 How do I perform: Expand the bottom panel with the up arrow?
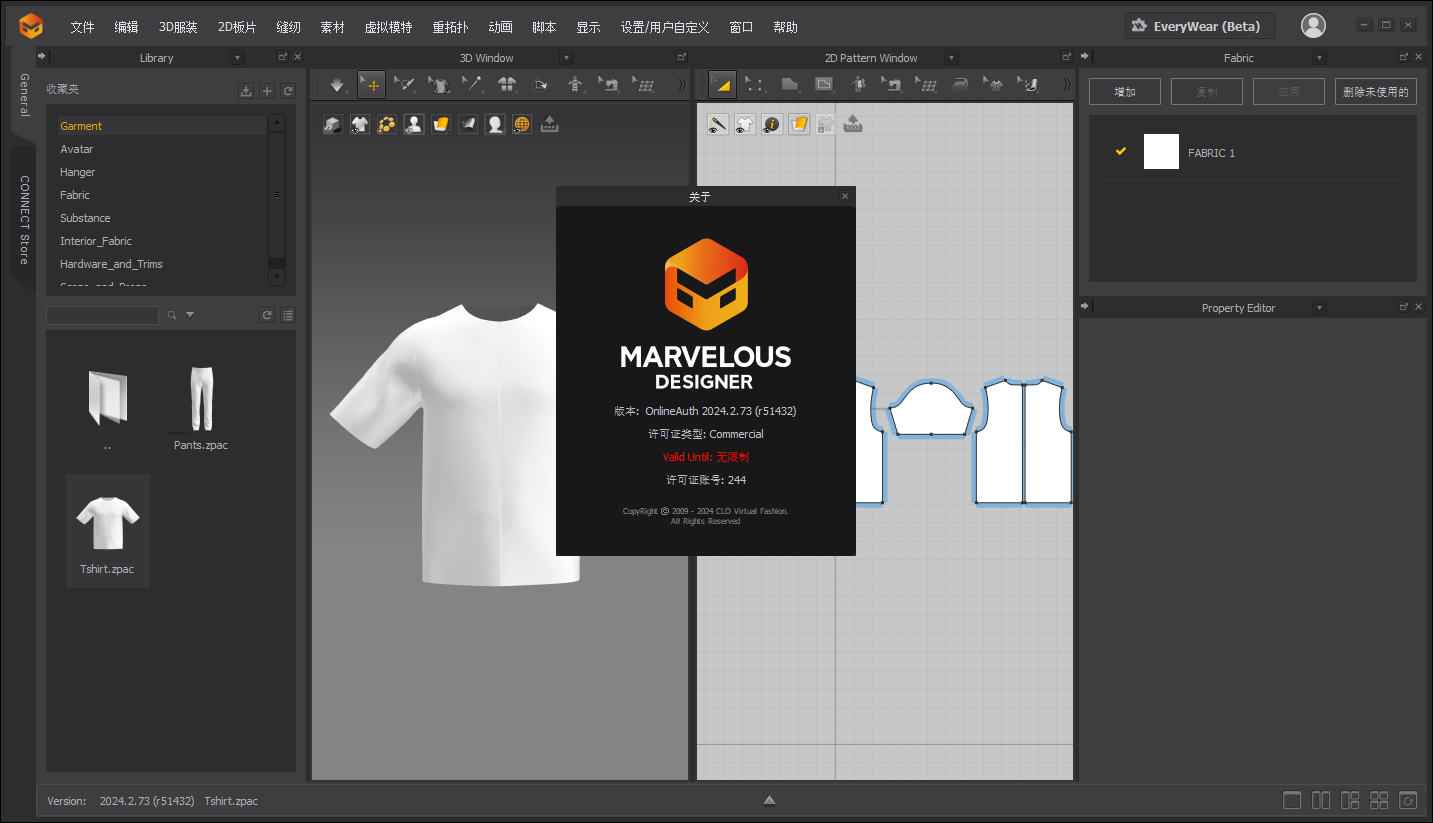pos(769,800)
